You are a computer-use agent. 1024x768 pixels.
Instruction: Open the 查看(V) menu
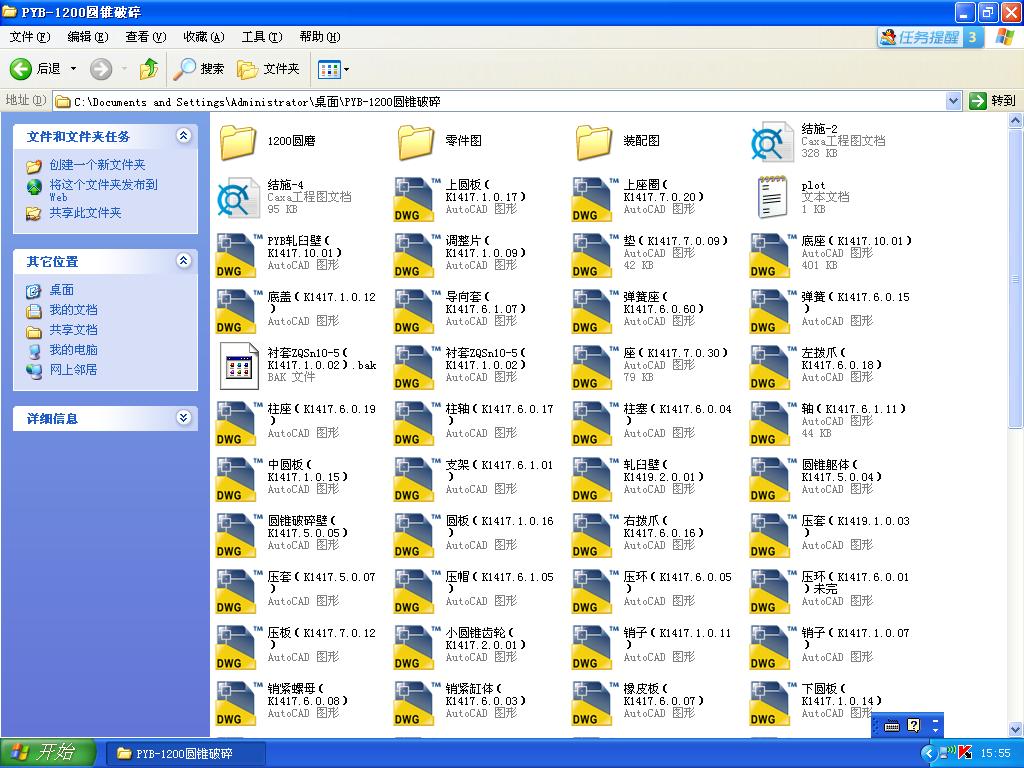coord(145,37)
